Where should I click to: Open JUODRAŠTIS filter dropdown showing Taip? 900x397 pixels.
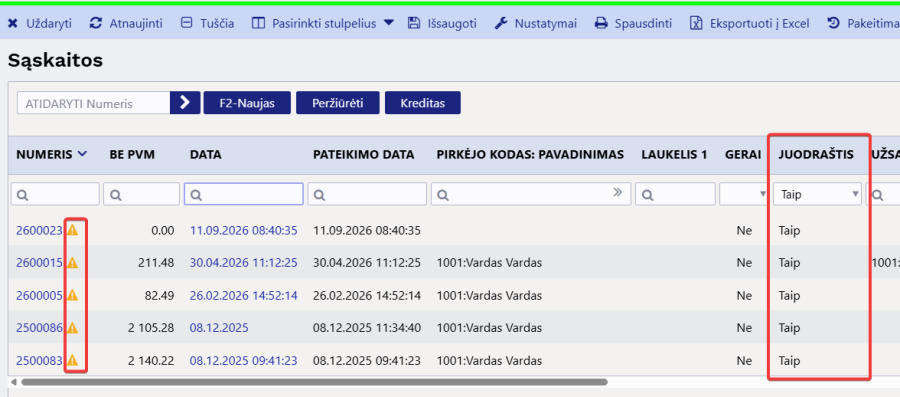pos(817,194)
